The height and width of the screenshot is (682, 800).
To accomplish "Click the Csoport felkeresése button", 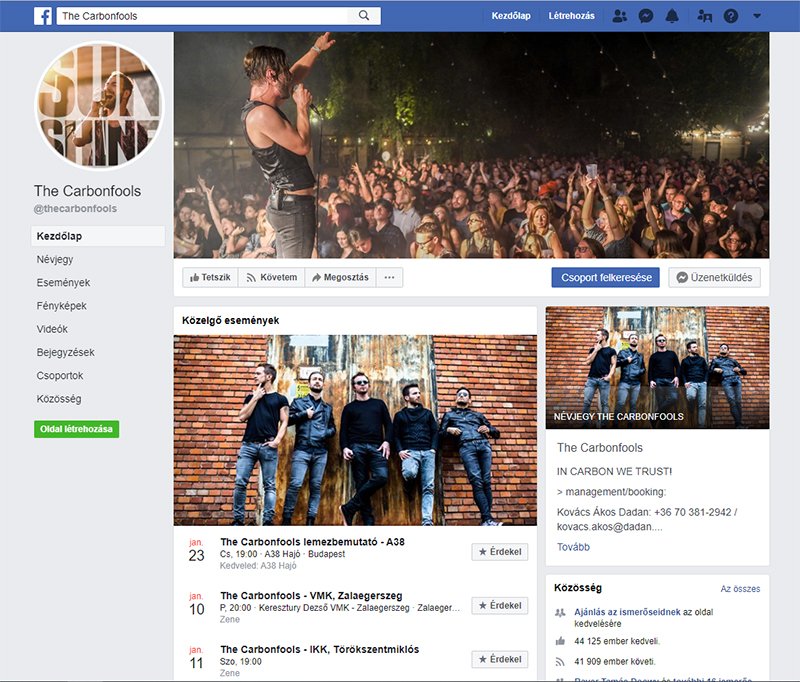I will click(606, 277).
